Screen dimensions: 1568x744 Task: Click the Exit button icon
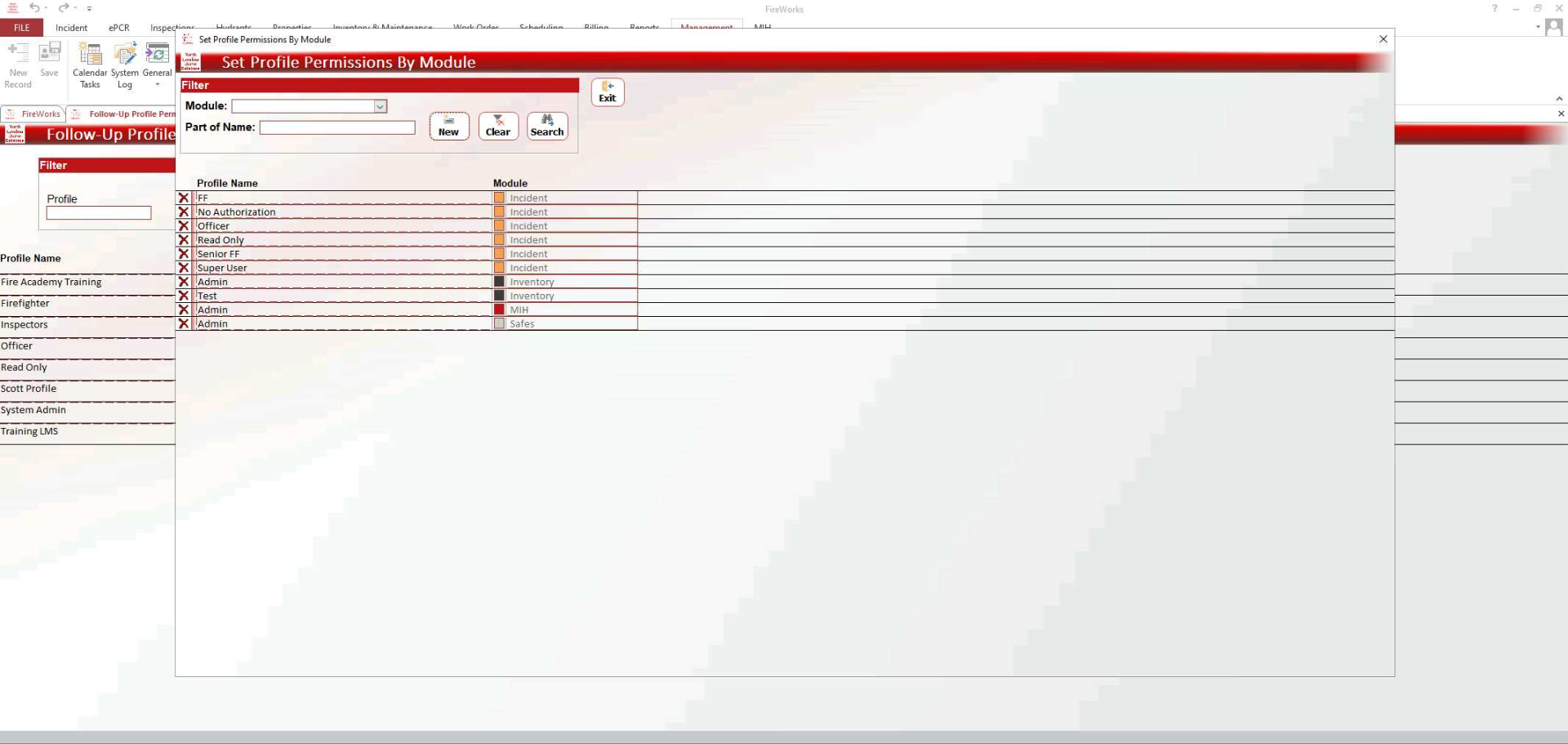click(x=607, y=92)
